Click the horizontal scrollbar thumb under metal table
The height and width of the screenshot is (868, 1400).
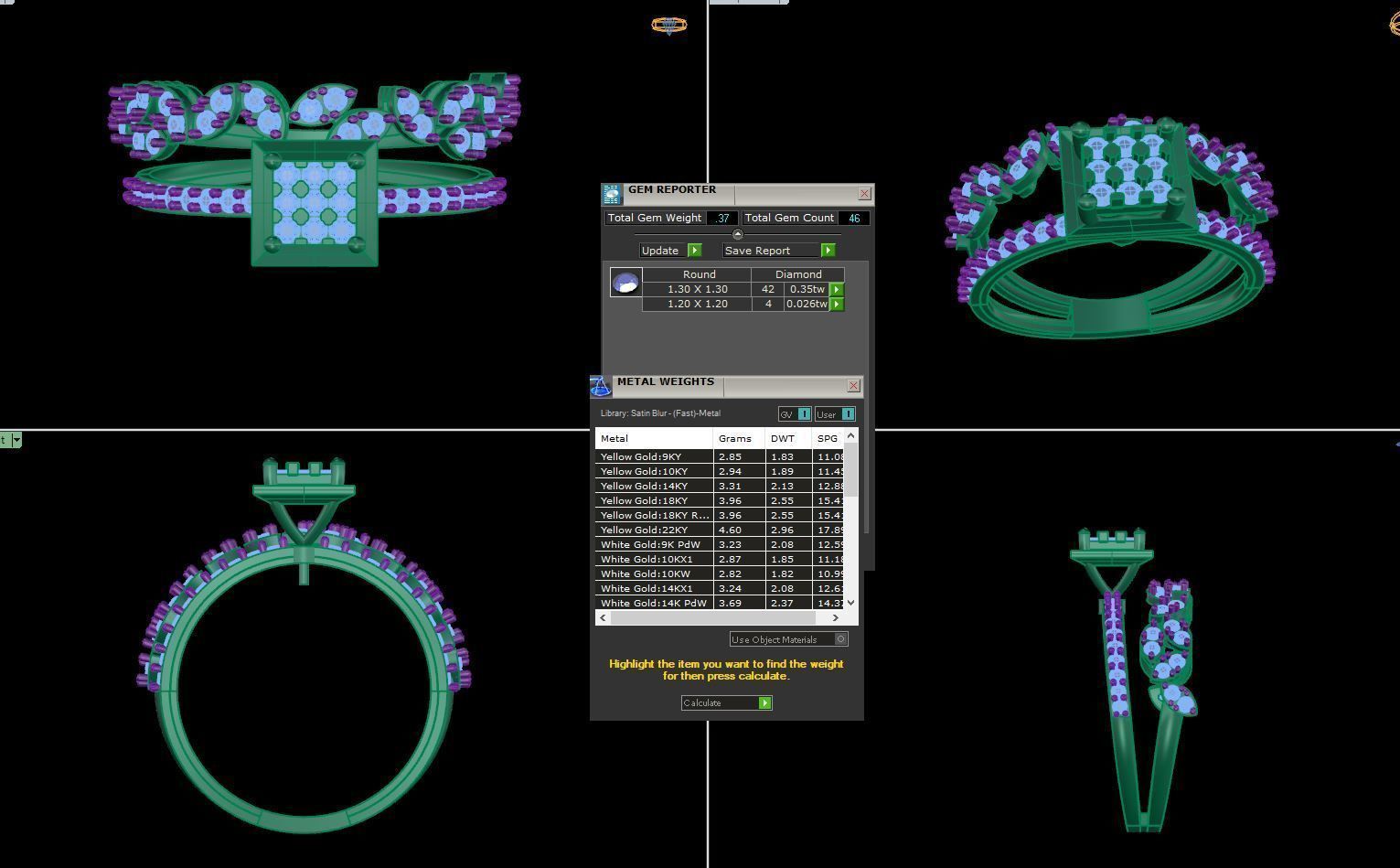(x=712, y=618)
